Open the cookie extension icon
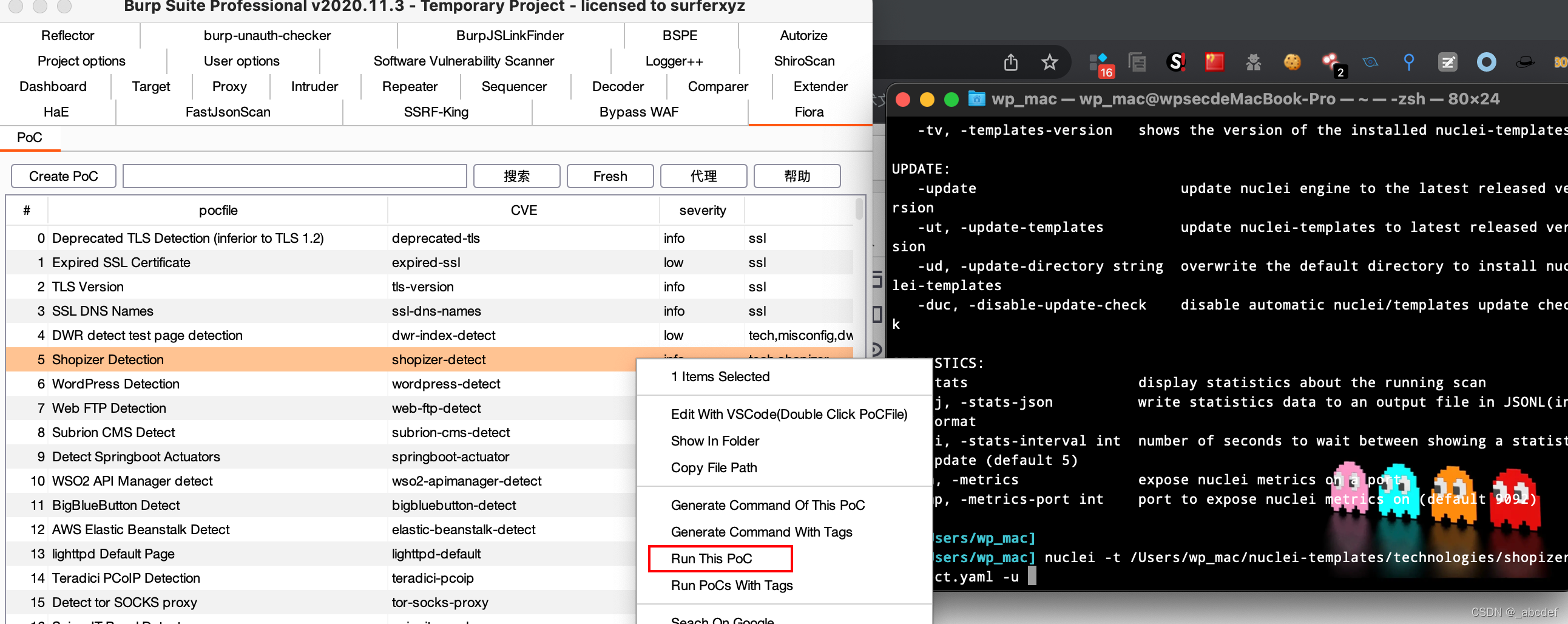This screenshot has height=624, width=1568. (1292, 62)
